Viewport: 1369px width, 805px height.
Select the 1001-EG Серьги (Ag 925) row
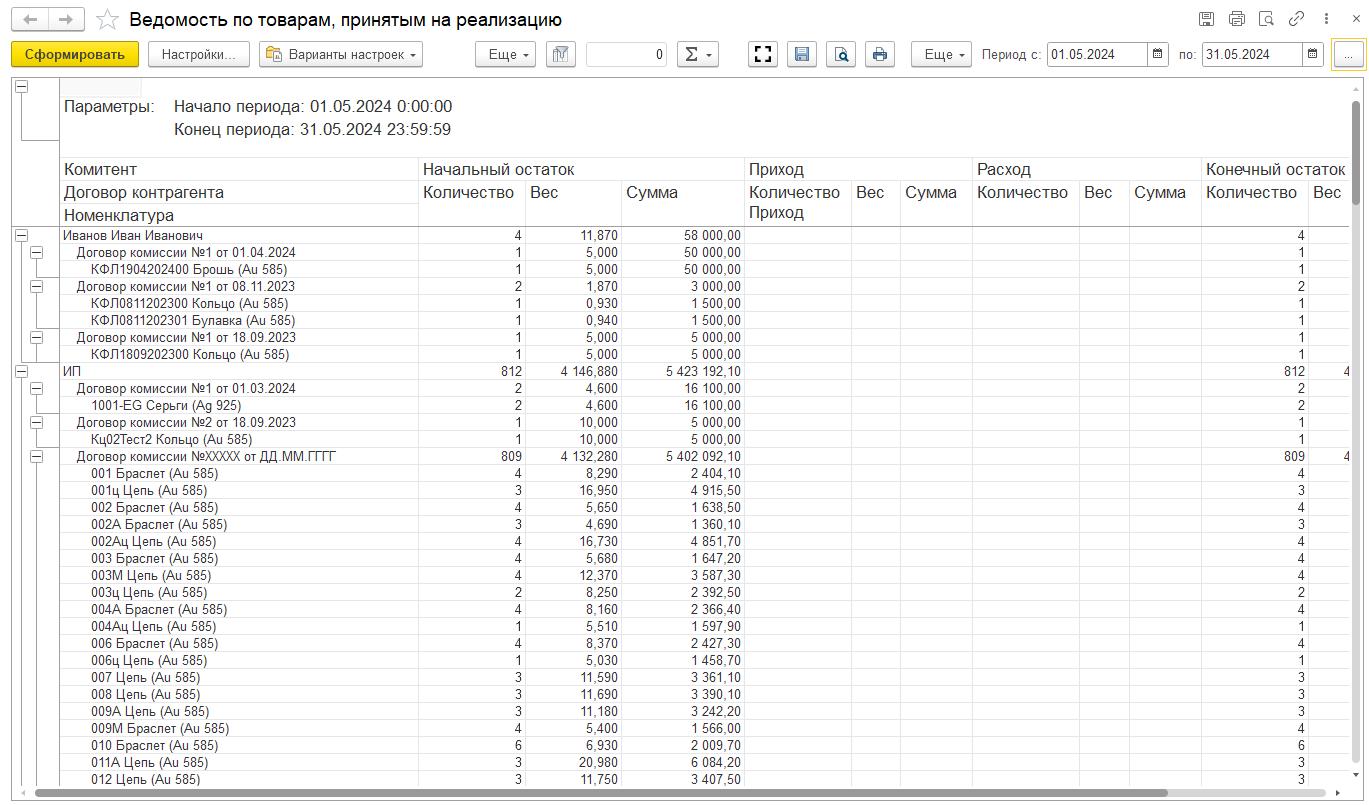coord(238,405)
